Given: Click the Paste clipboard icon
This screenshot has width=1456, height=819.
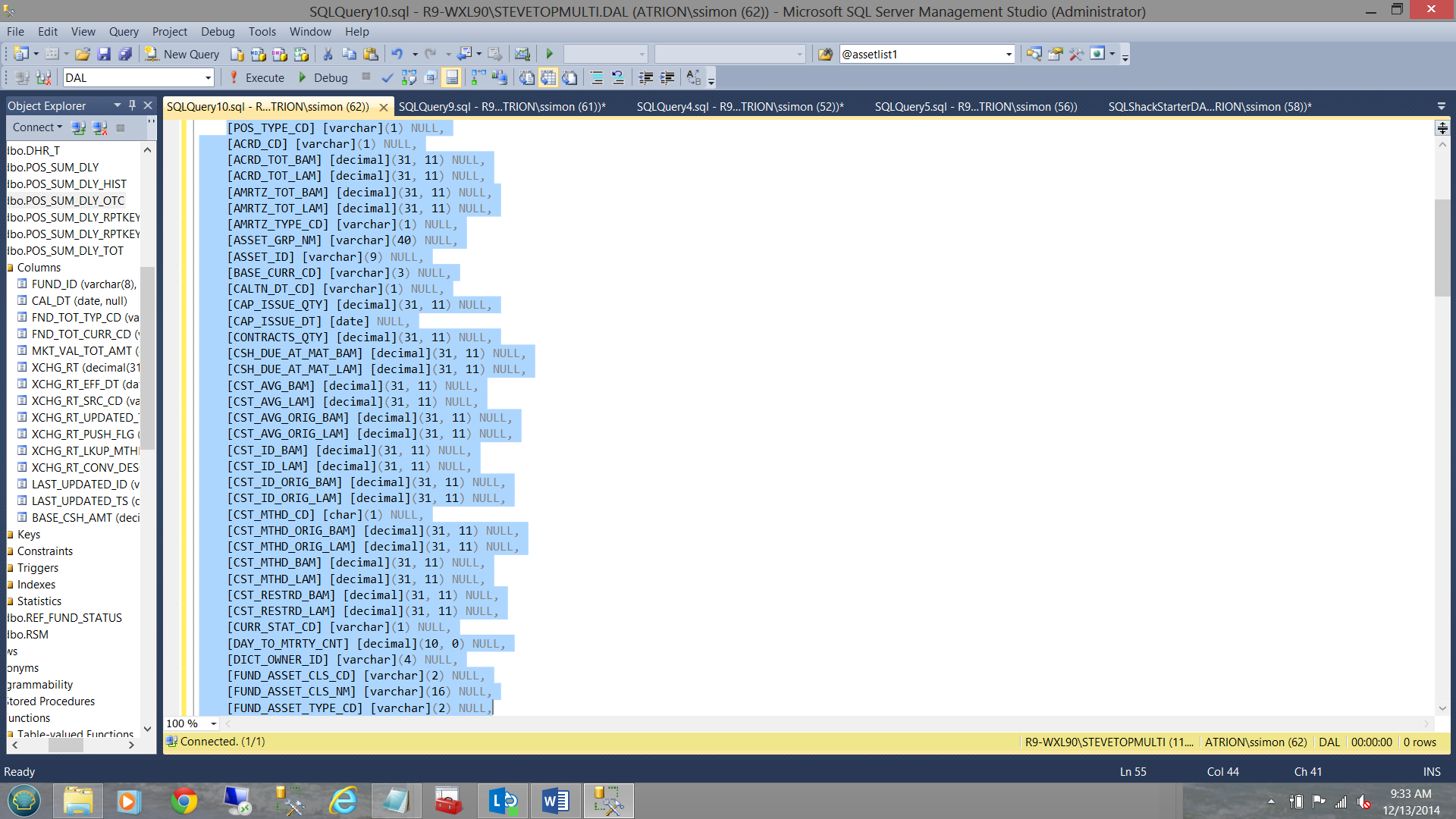Looking at the screenshot, I should click(x=371, y=54).
